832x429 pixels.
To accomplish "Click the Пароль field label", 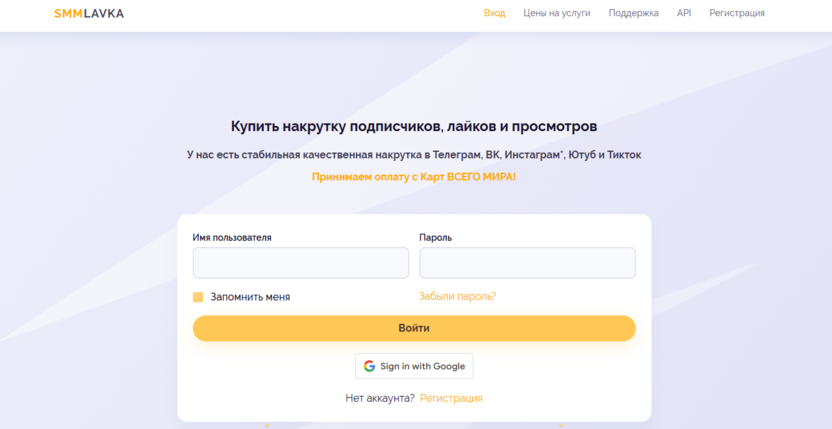I will tap(435, 238).
